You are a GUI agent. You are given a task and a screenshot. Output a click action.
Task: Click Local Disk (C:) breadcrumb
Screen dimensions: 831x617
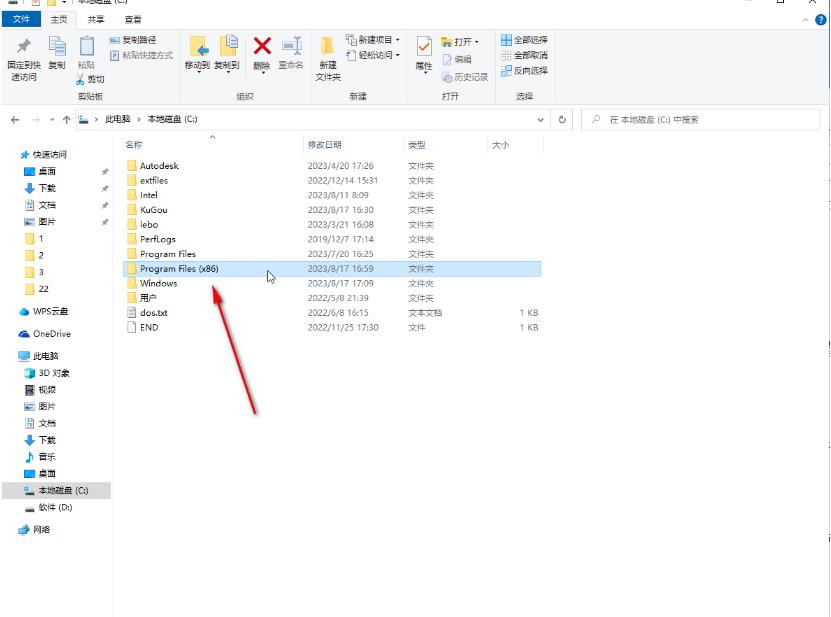[172, 119]
